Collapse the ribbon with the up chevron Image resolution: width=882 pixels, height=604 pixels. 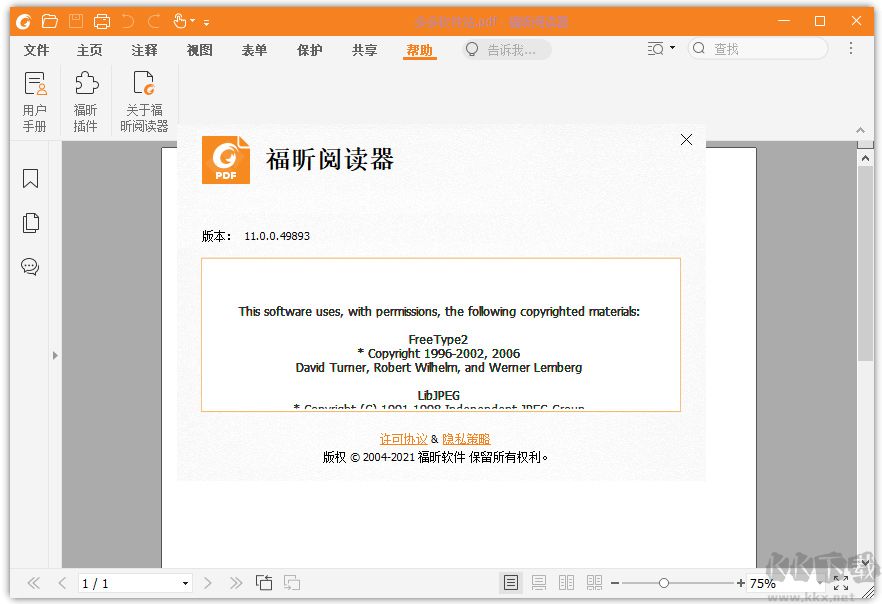tap(861, 130)
